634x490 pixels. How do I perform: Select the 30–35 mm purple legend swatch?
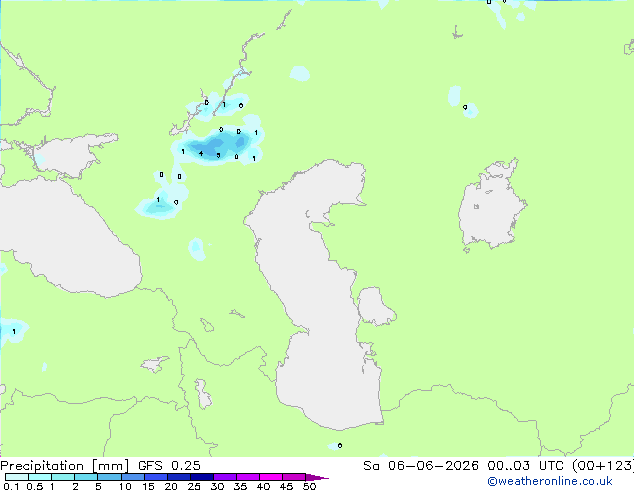pyautogui.click(x=225, y=477)
